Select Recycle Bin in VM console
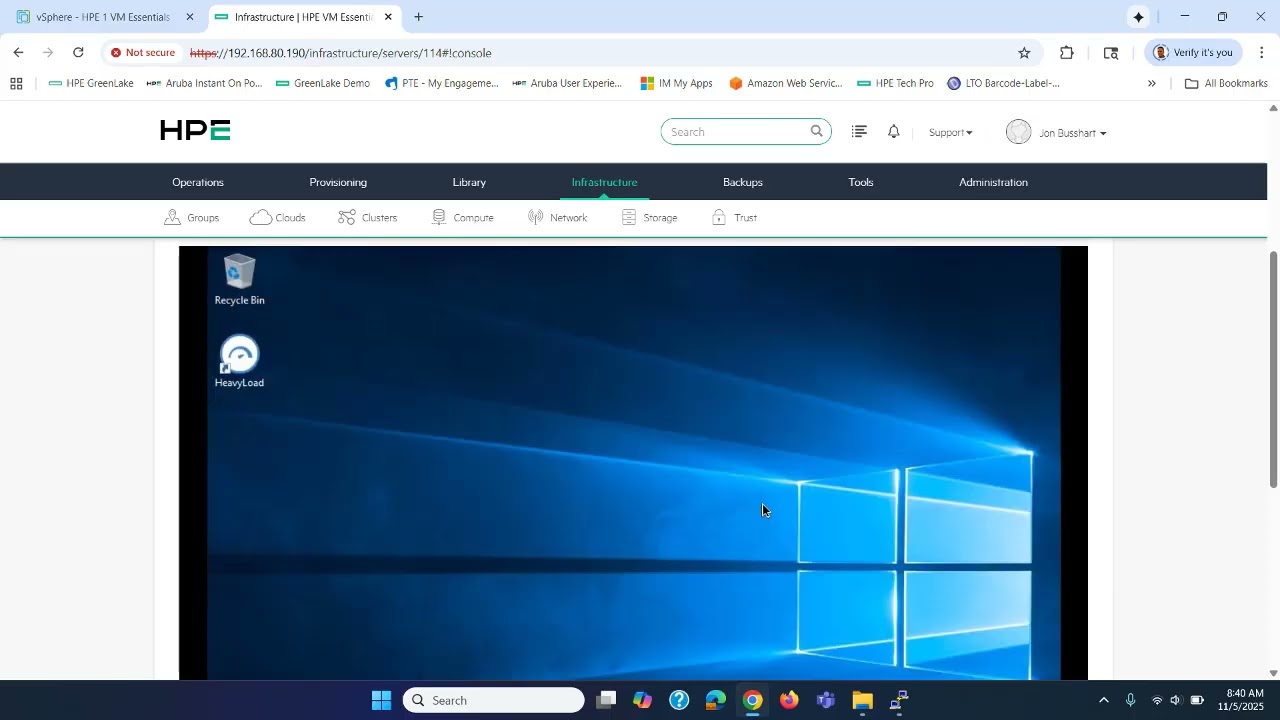The height and width of the screenshot is (720, 1280). pyautogui.click(x=239, y=280)
